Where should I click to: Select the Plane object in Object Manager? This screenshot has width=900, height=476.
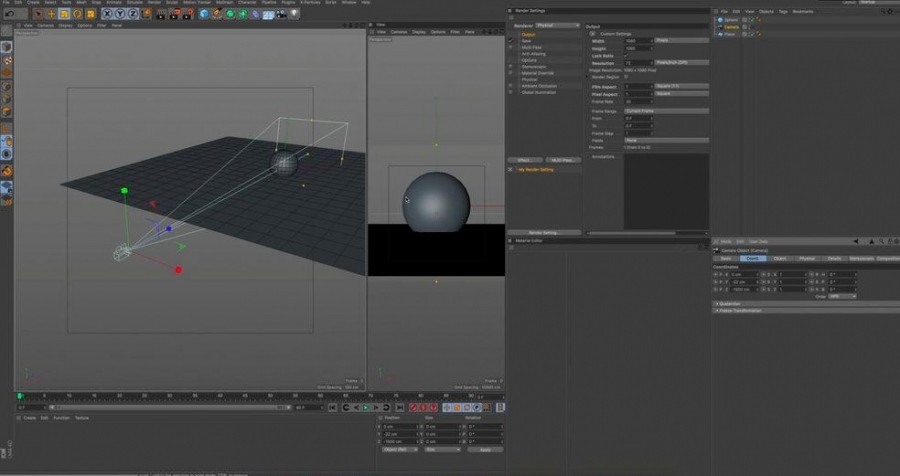(x=729, y=34)
